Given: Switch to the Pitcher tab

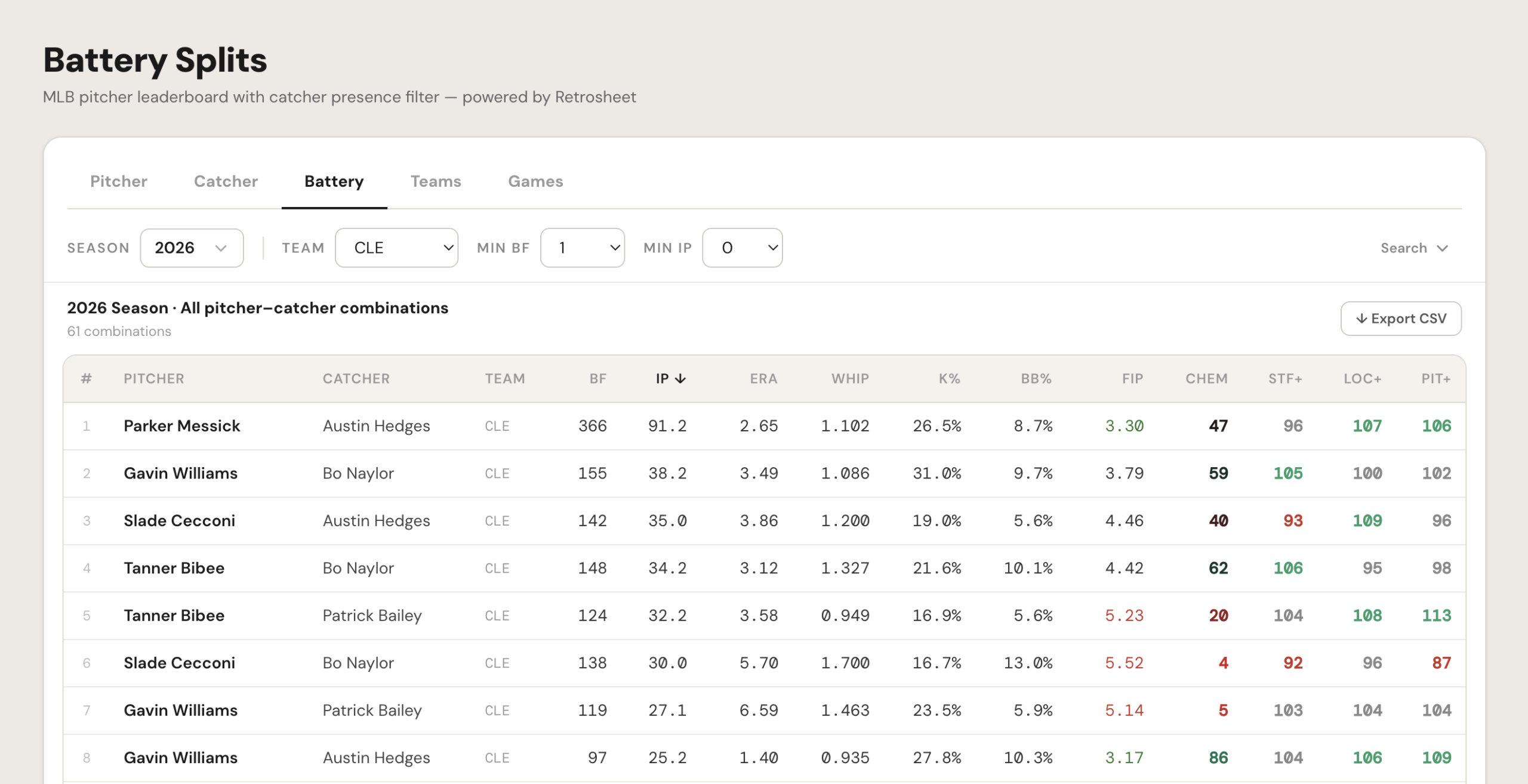Looking at the screenshot, I should (x=119, y=181).
